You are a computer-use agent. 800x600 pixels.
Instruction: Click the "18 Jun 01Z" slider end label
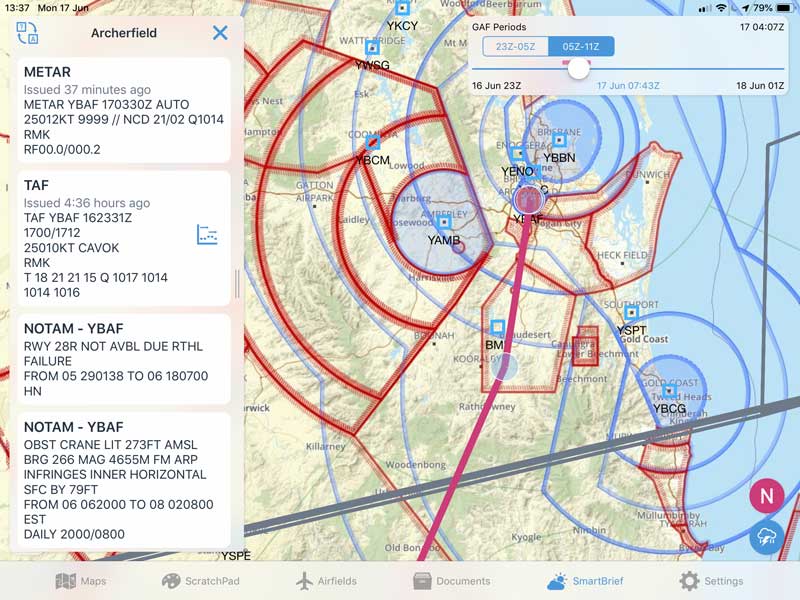click(x=760, y=86)
